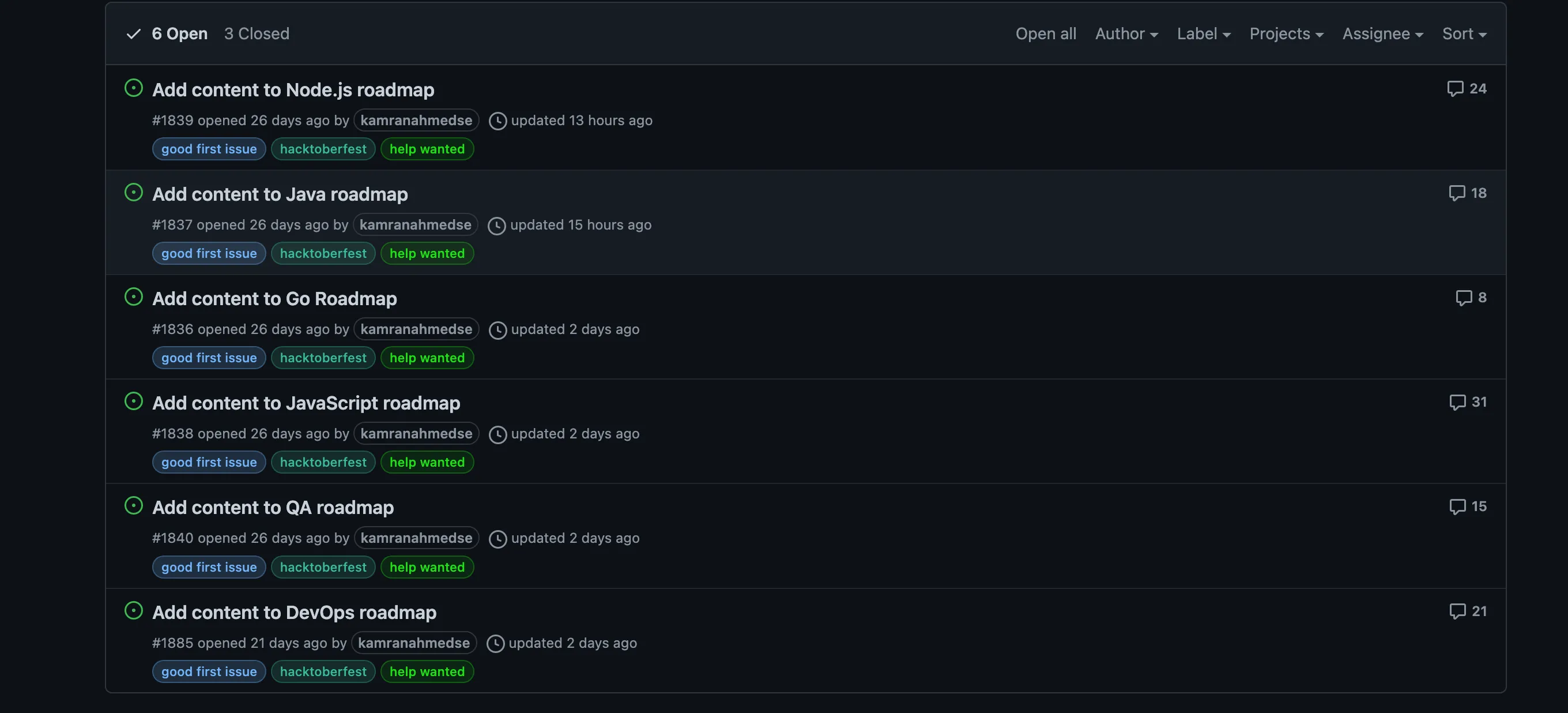Click the comment icon showing 15 on QA roadmap

[1457, 506]
